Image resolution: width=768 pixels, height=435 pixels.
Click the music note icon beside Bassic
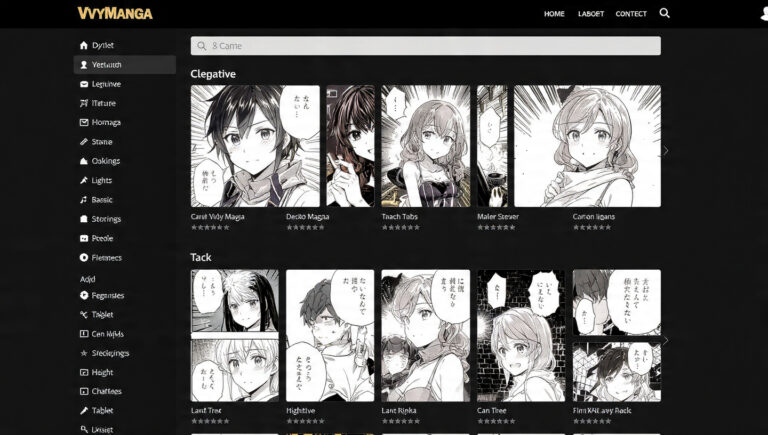(84, 199)
